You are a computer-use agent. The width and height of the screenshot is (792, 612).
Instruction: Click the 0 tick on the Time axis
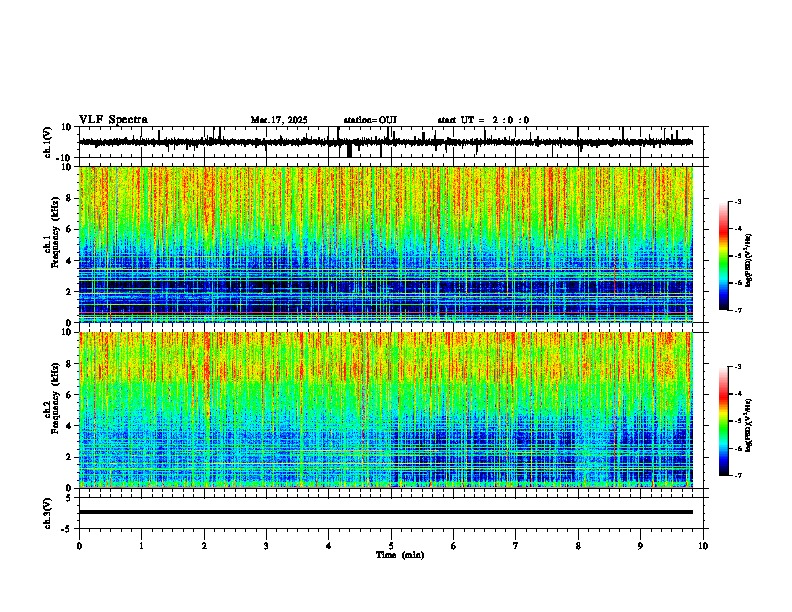pos(79,546)
